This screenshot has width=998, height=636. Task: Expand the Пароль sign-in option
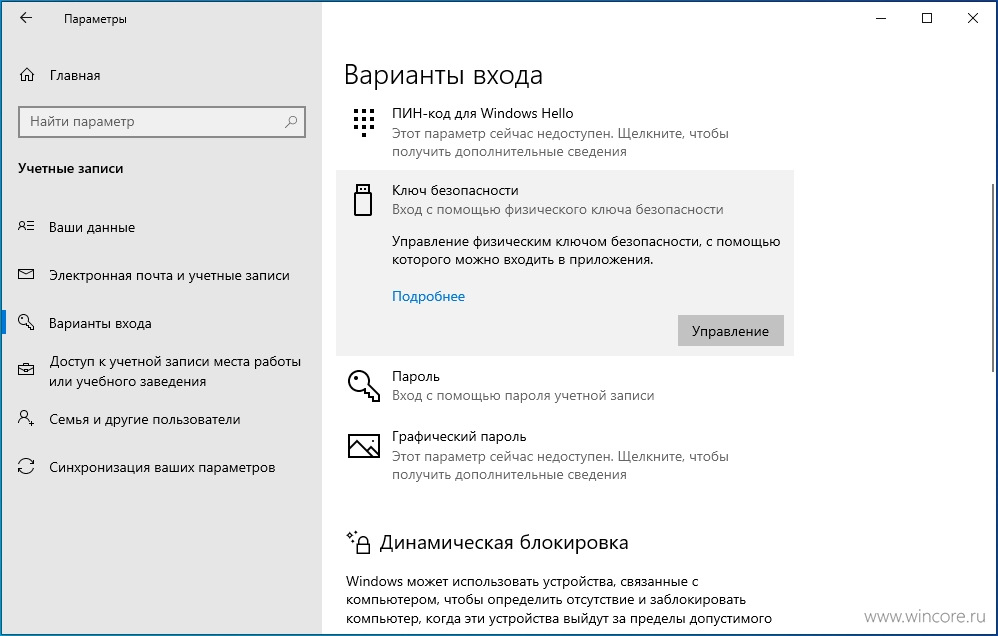[565, 386]
